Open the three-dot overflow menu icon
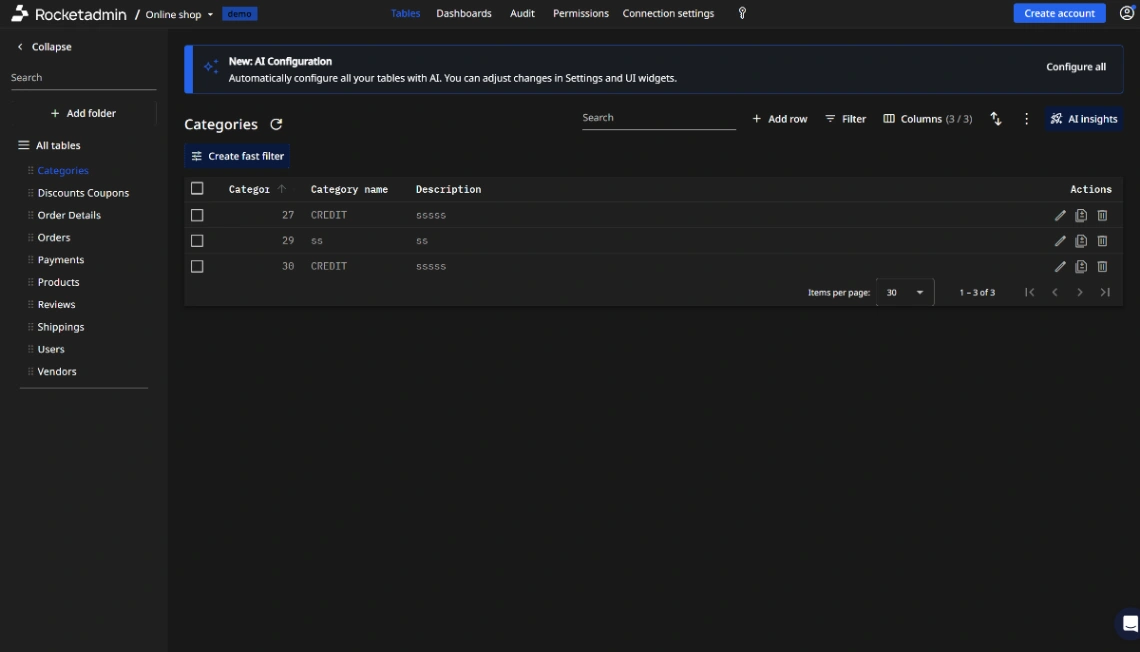This screenshot has height=652, width=1140. (x=1026, y=118)
